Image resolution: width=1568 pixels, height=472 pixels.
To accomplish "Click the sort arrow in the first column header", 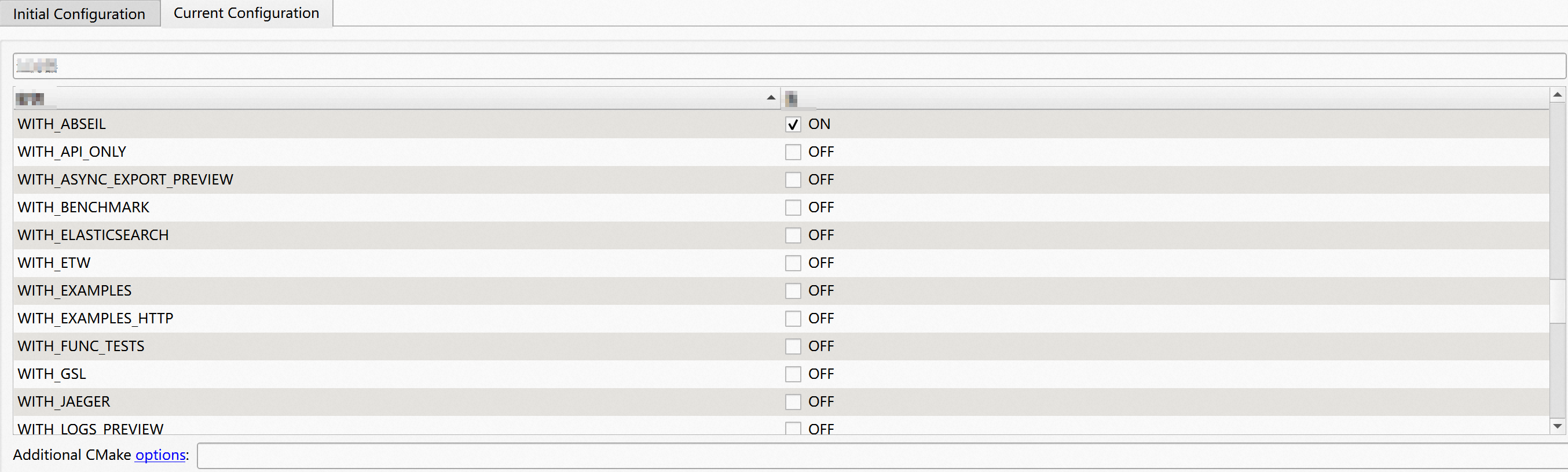I will (771, 97).
